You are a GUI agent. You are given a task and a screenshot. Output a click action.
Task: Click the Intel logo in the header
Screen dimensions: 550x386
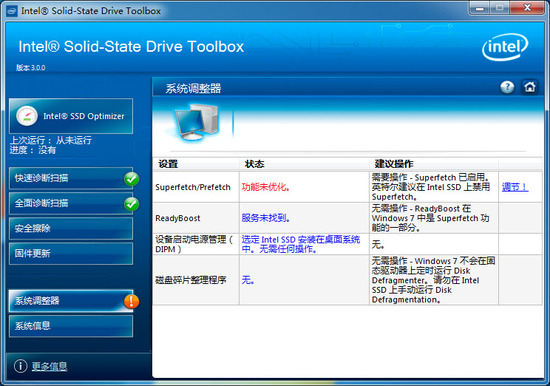tap(505, 47)
